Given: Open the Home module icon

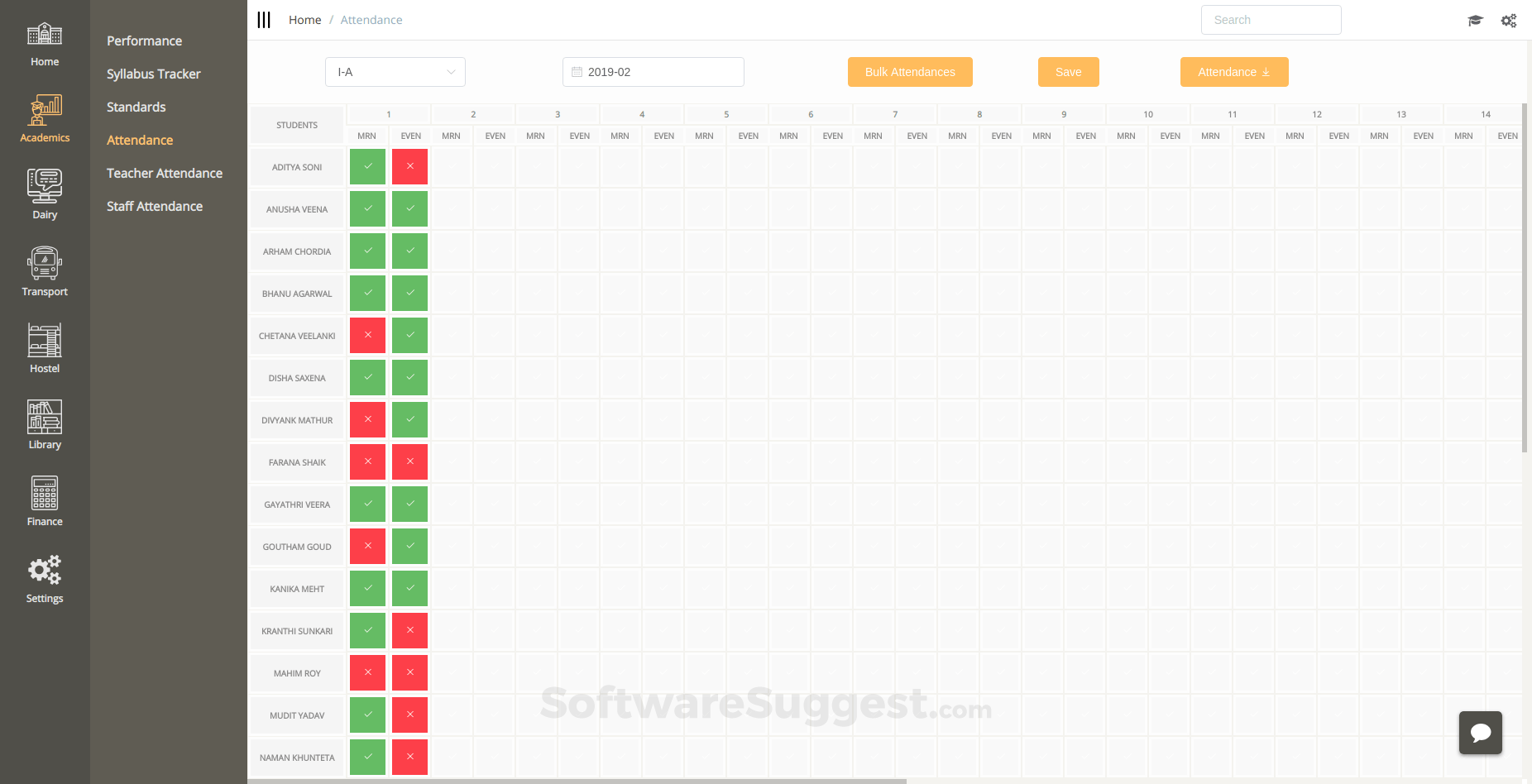Looking at the screenshot, I should point(45,35).
